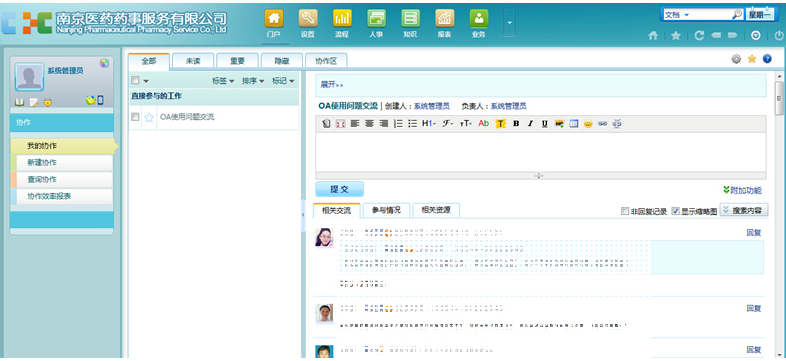Click the system administrator avatar

point(29,77)
